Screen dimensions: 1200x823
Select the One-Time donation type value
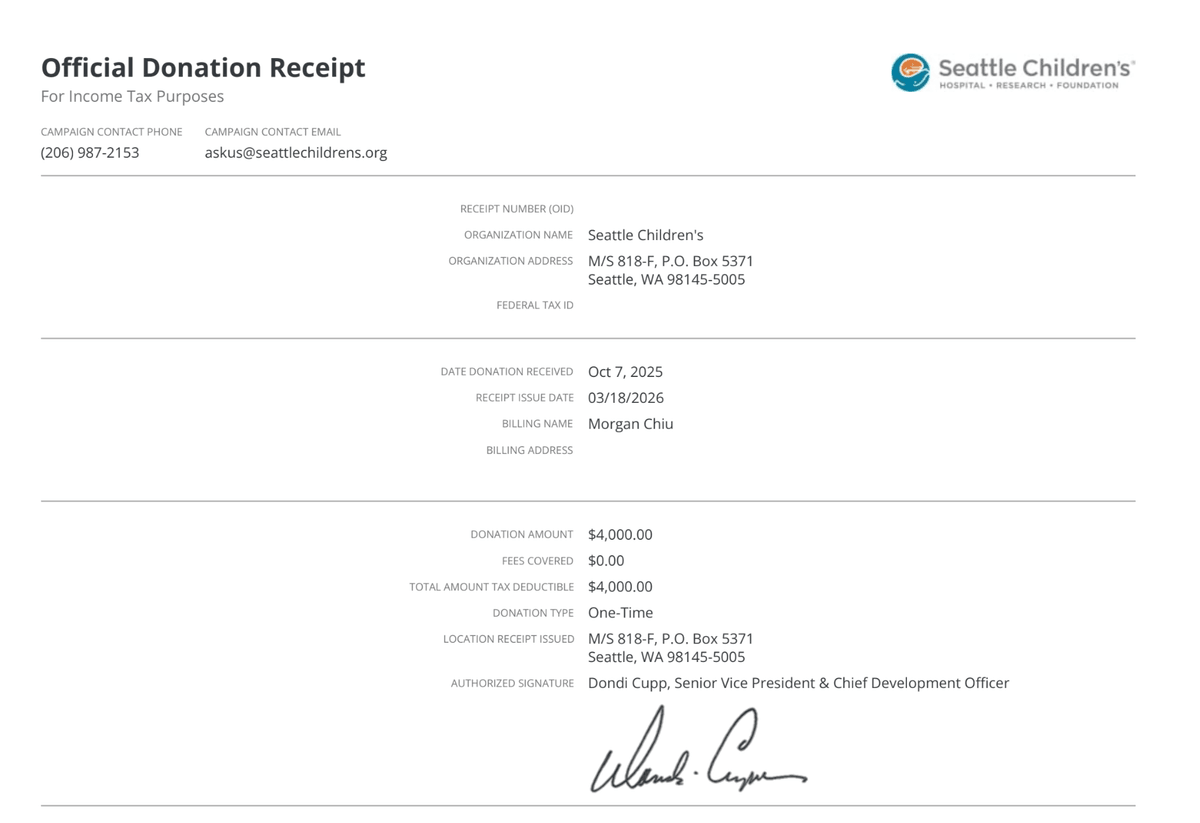(x=620, y=613)
